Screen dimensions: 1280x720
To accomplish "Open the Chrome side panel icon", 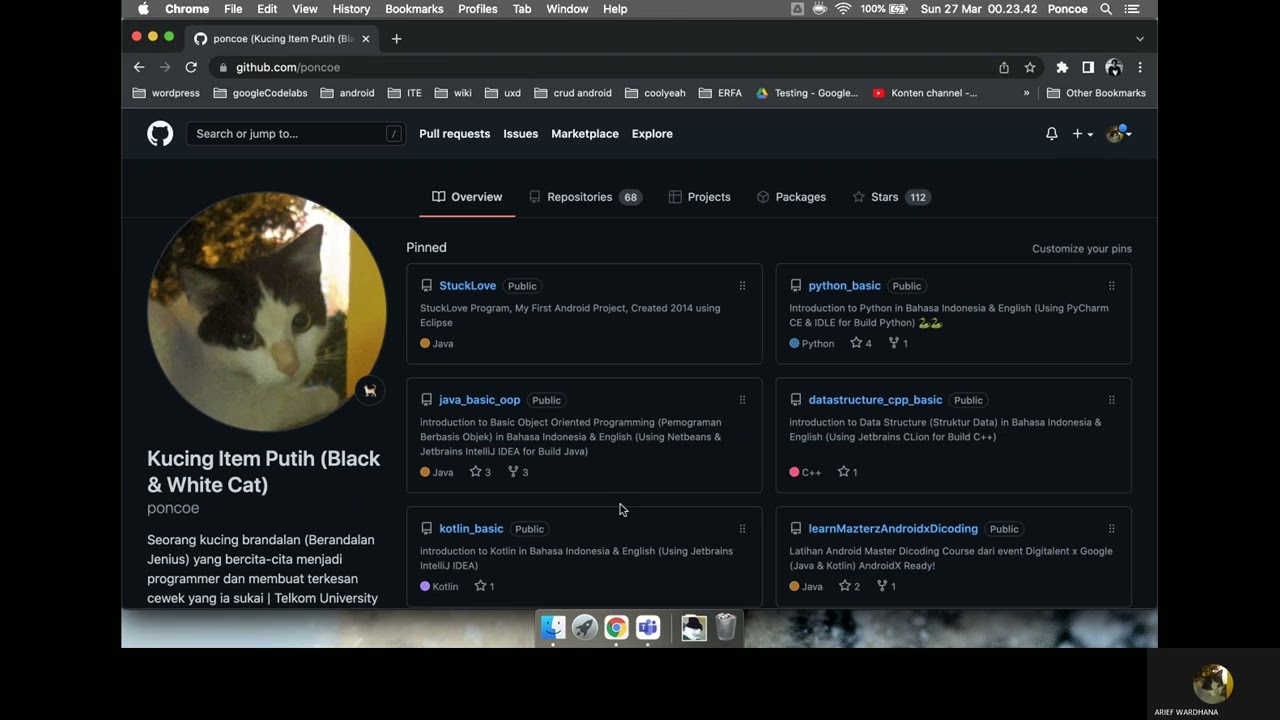I will click(1088, 67).
